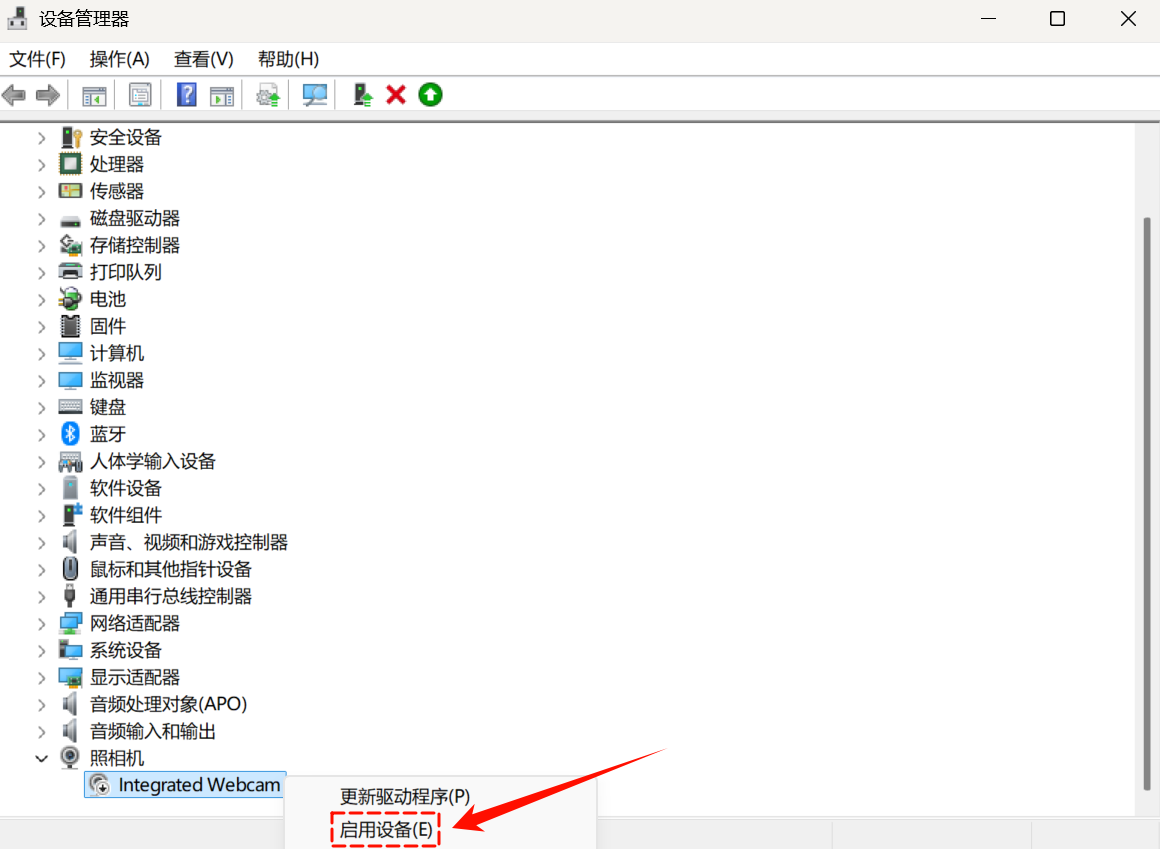This screenshot has height=849, width=1160.
Task: Expand the 显示适配器 node
Action: point(41,677)
